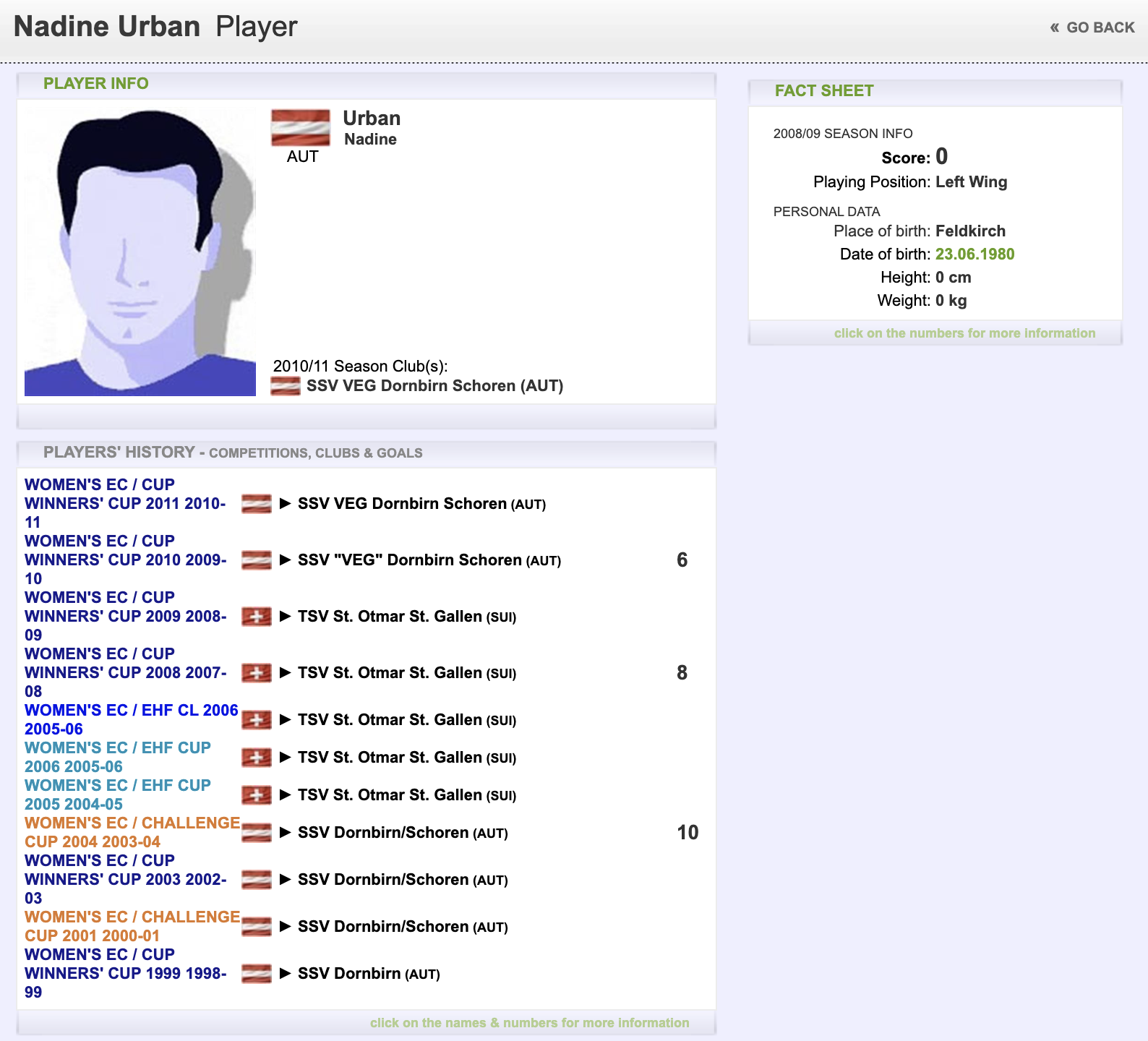Open Cup Winners' Cup 2011 2010-11 competition

point(125,503)
